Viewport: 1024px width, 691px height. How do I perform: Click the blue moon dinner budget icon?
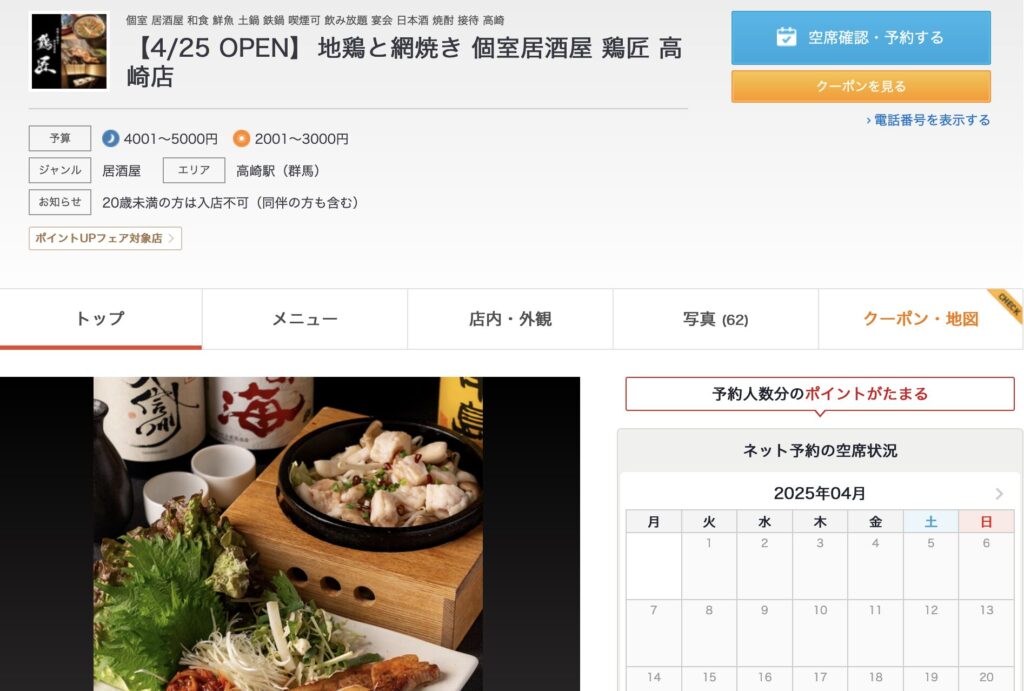pyautogui.click(x=110, y=138)
